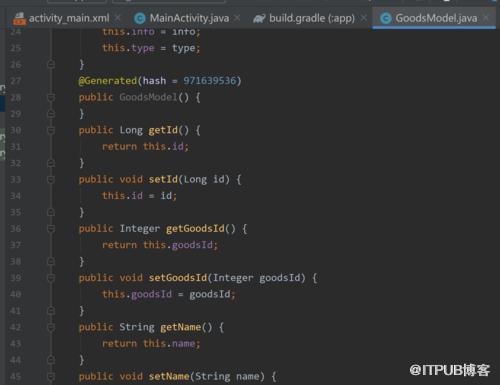The width and height of the screenshot is (500, 385).
Task: Close the build.gradle (:app) tab
Action: click(x=364, y=18)
